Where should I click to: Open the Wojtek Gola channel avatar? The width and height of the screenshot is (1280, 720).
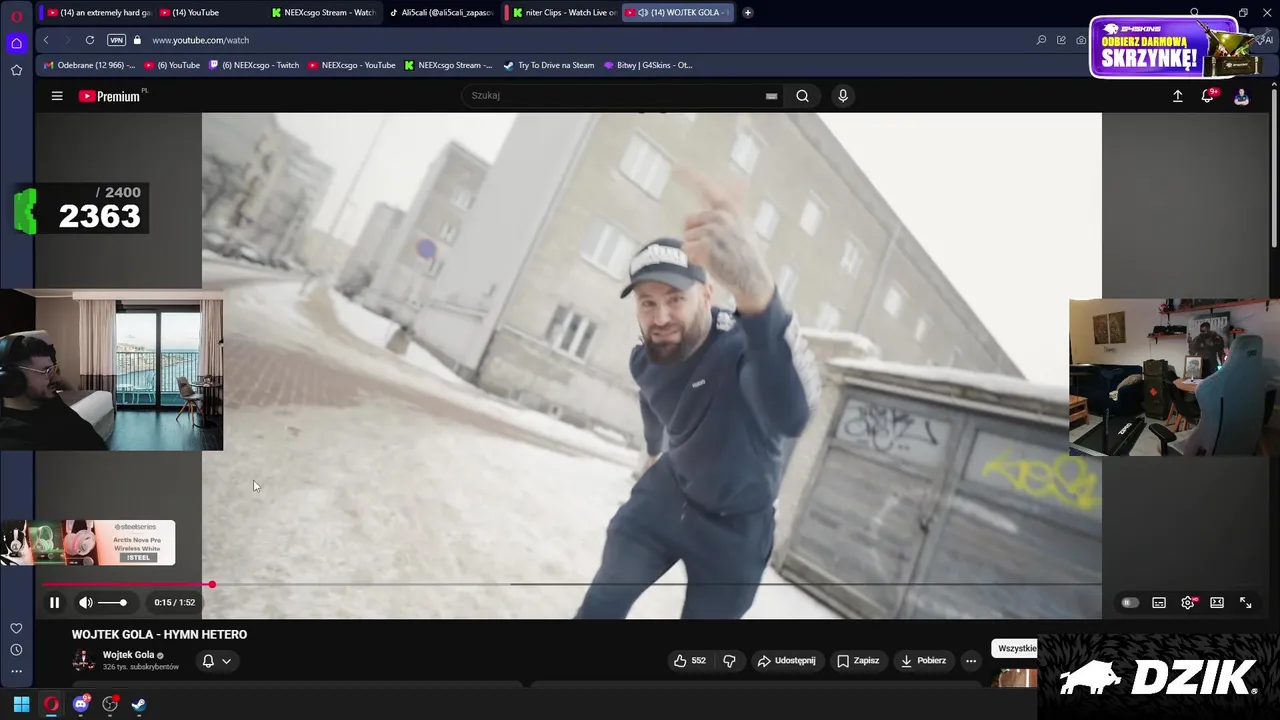(x=83, y=660)
